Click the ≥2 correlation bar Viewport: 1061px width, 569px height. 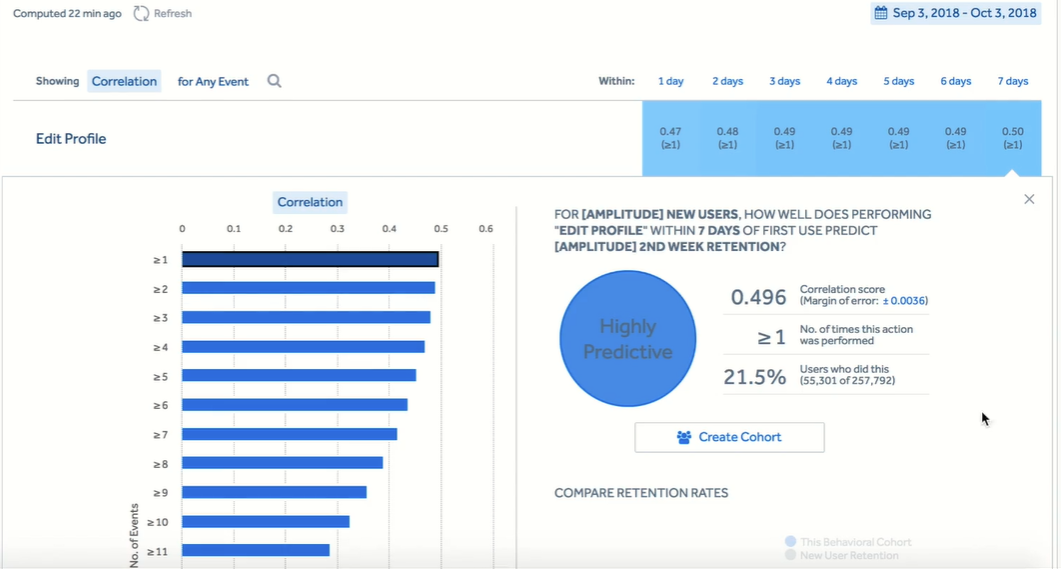308,288
